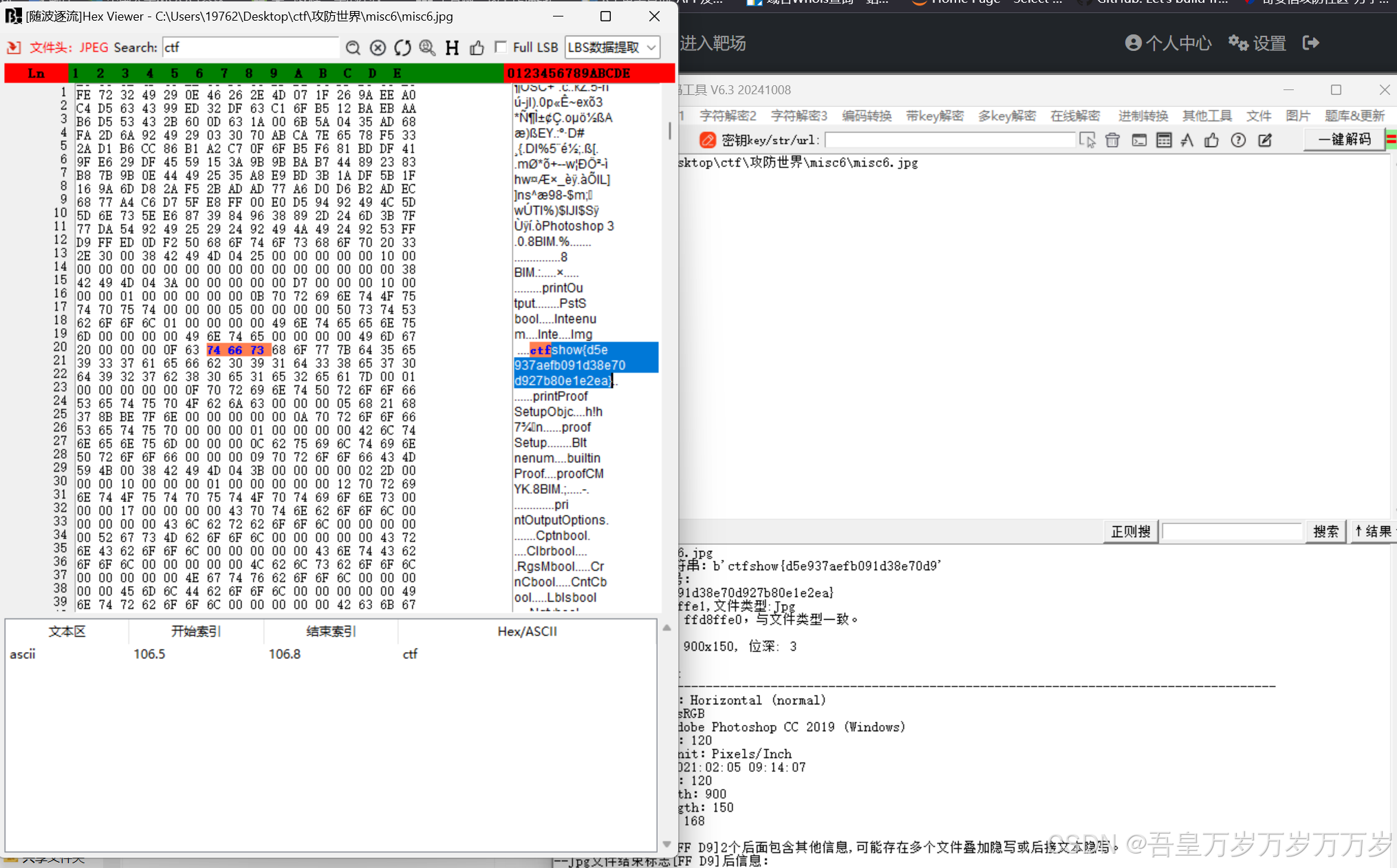
Task: Clear search with the circled X icon
Action: 378,47
